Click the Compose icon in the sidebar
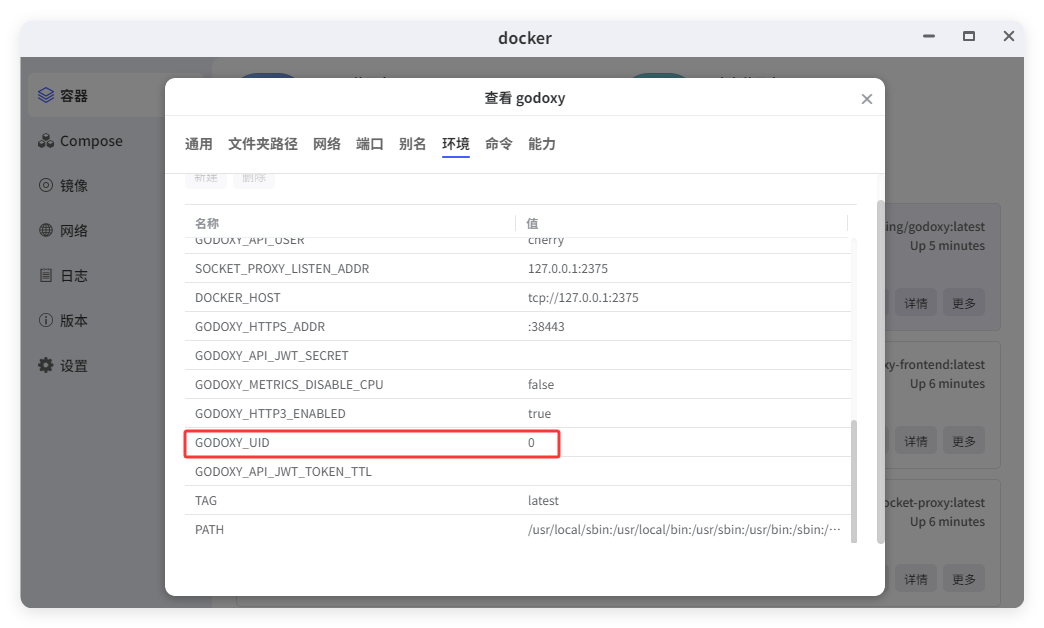1044x628 pixels. tap(46, 140)
